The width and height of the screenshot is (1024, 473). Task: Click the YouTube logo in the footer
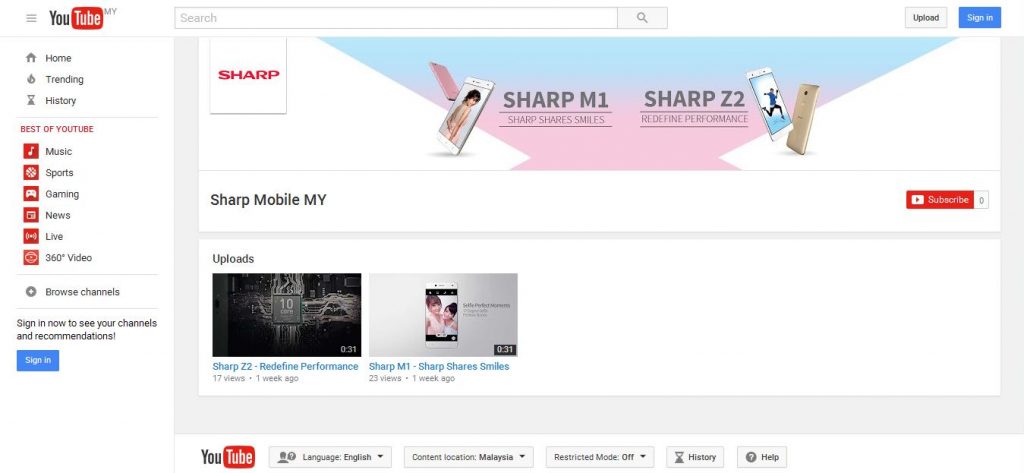227,457
